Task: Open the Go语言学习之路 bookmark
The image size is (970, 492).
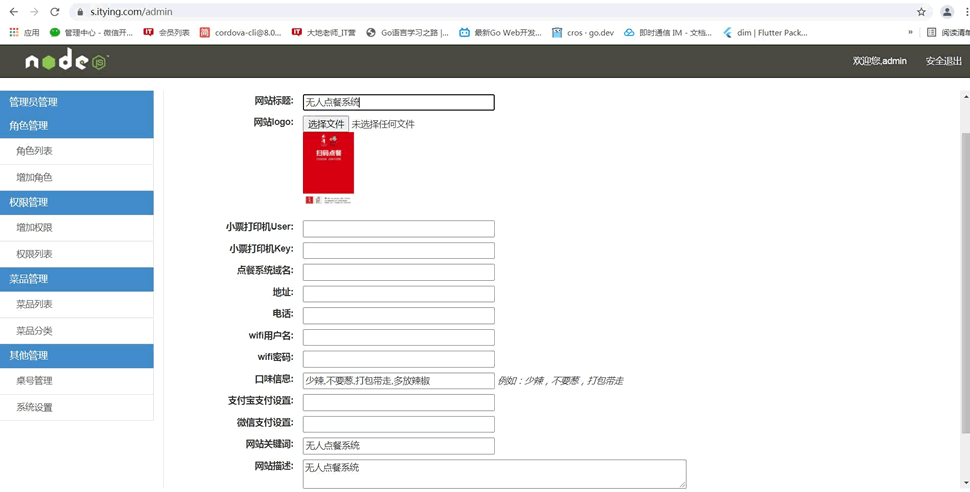Action: click(408, 33)
